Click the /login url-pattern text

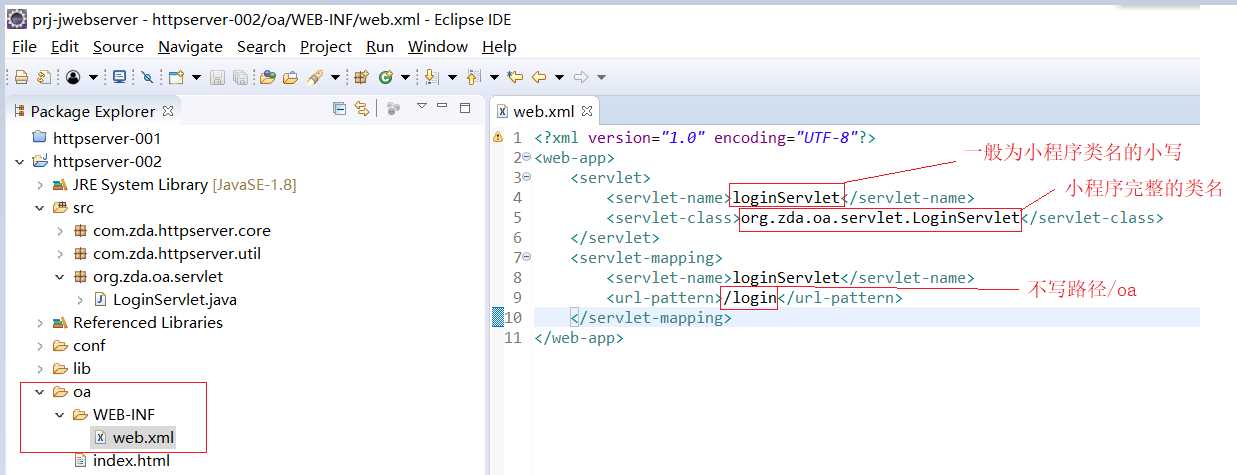coord(750,297)
